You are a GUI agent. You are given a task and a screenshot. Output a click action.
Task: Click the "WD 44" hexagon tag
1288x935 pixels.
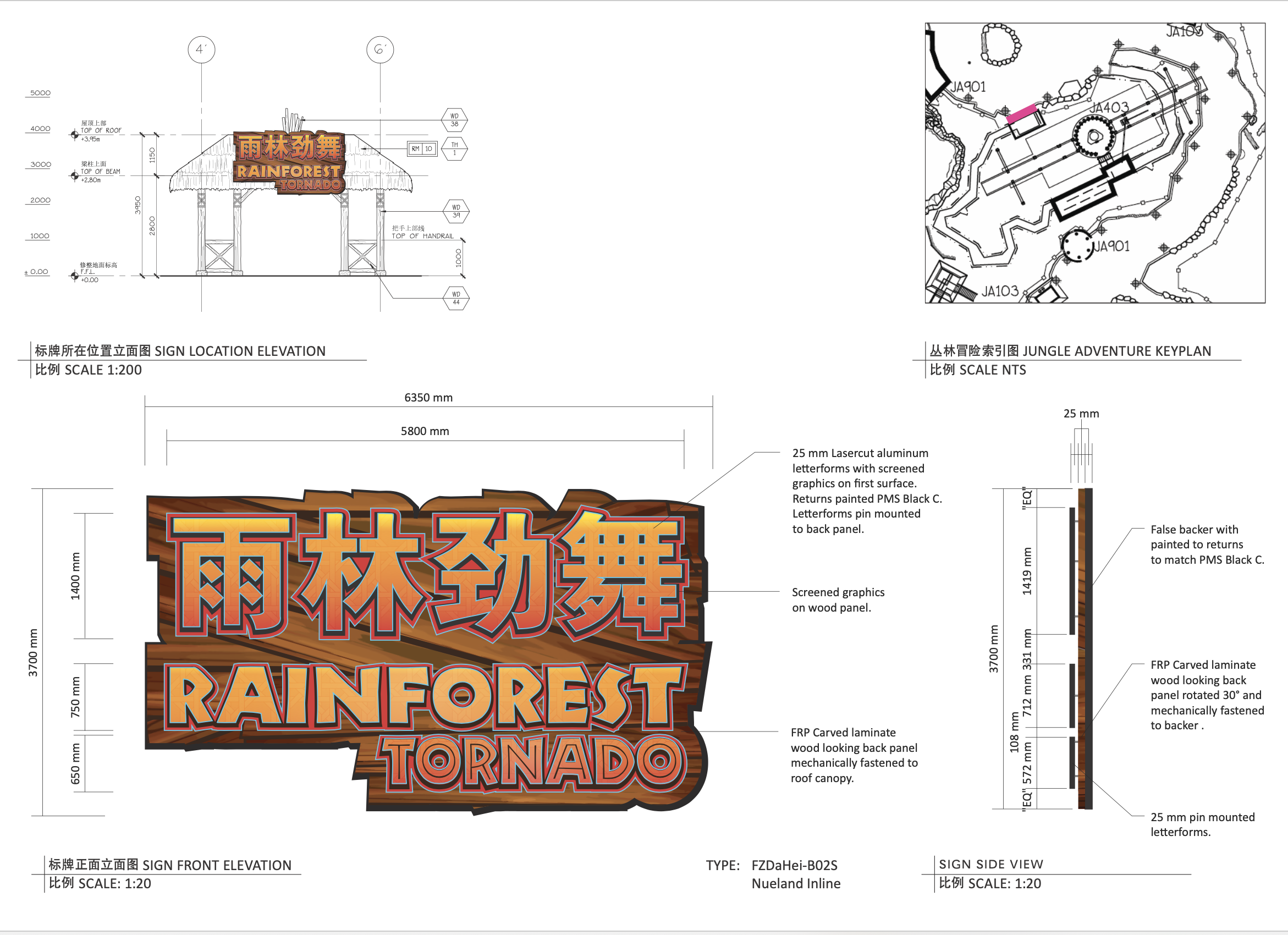click(456, 298)
